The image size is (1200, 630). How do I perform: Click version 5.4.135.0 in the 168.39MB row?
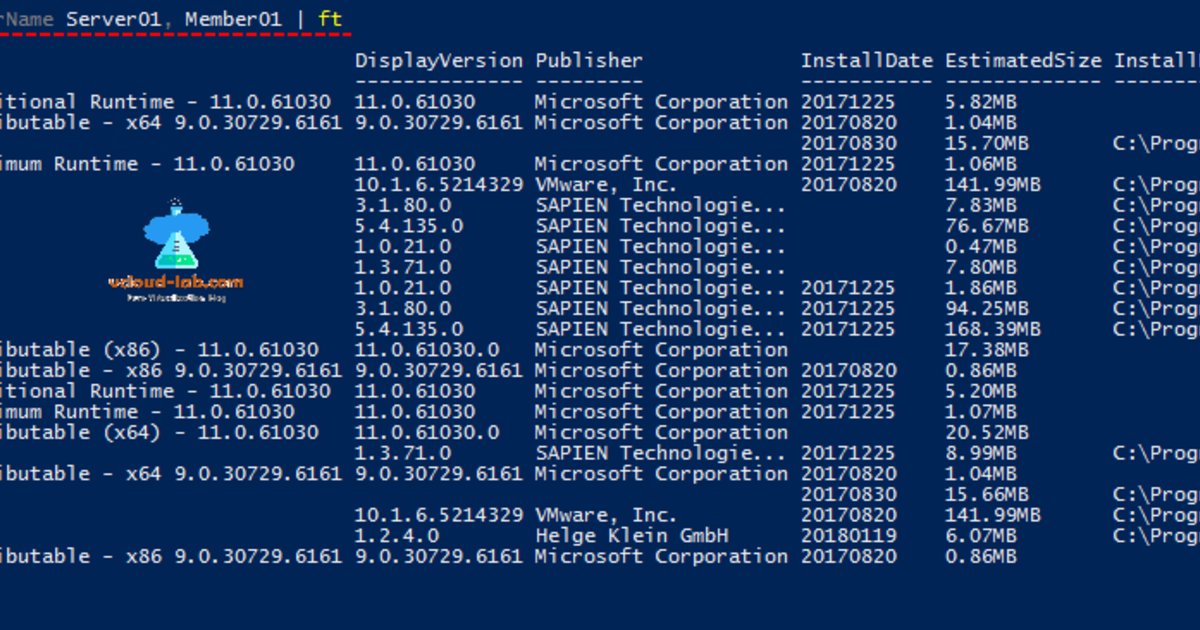tap(409, 329)
